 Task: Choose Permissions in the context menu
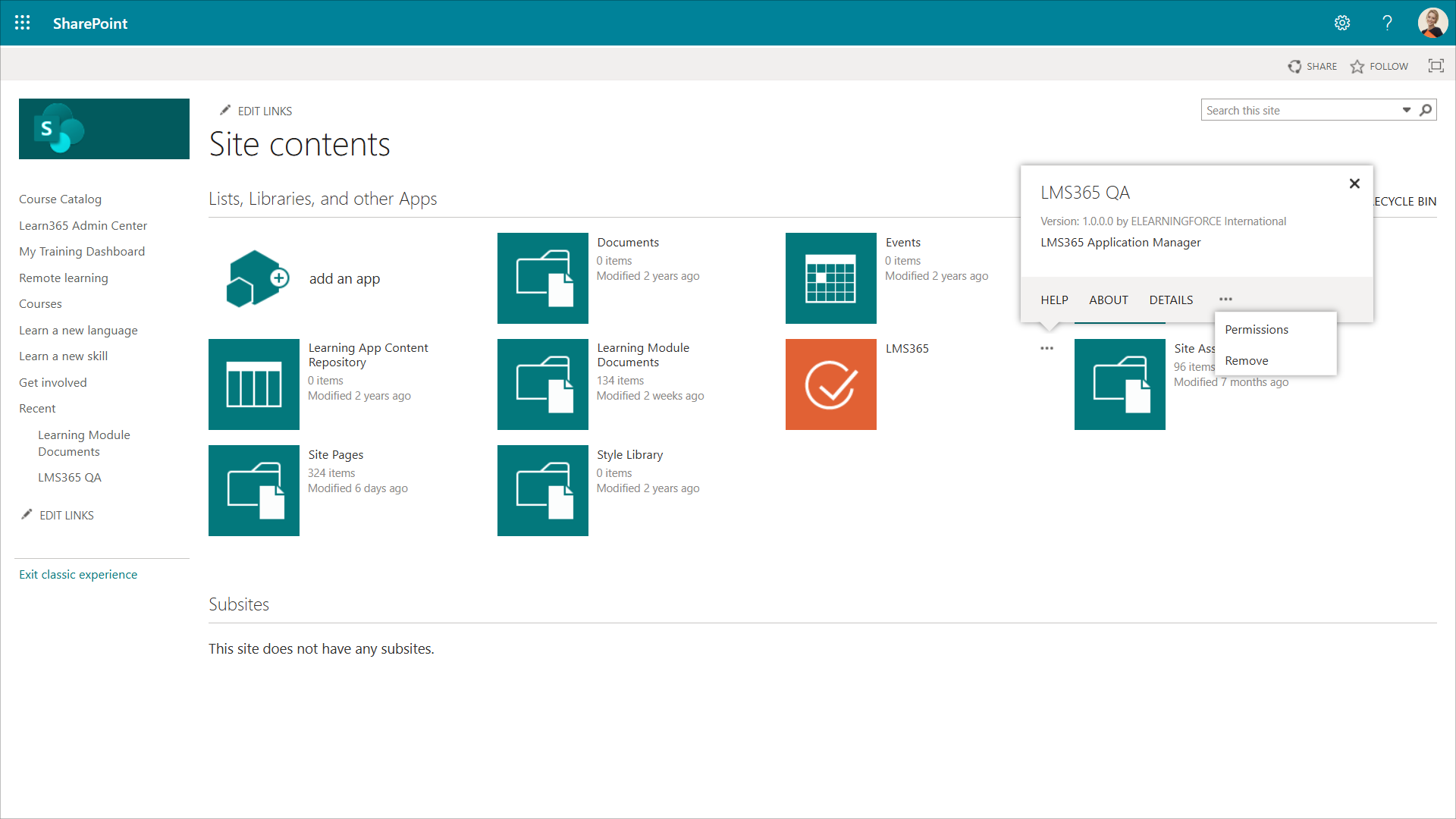click(1256, 329)
